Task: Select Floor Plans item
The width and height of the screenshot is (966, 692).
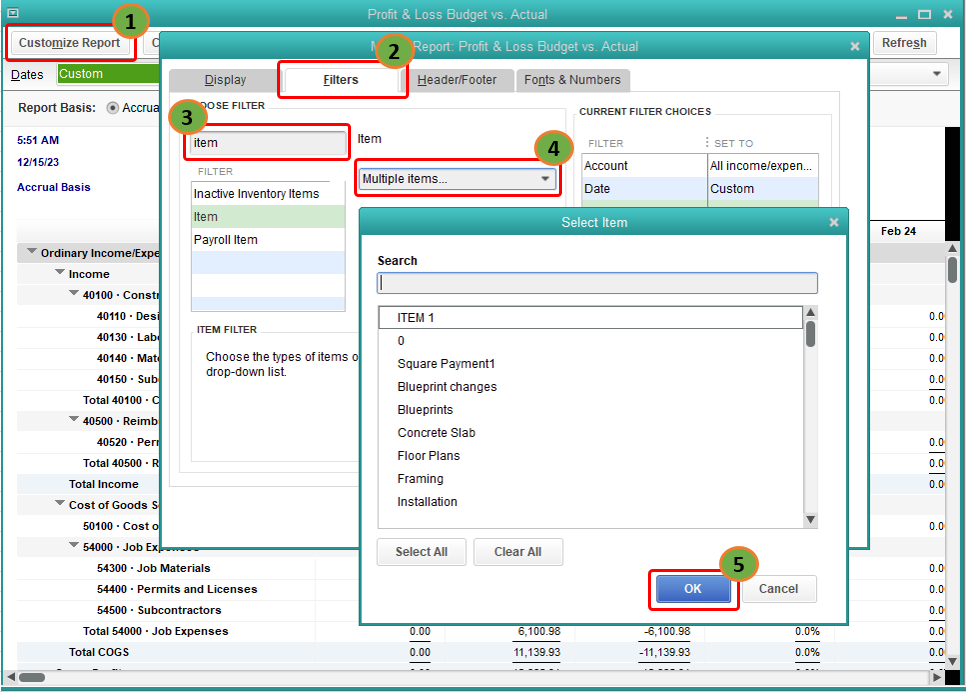Action: point(590,456)
